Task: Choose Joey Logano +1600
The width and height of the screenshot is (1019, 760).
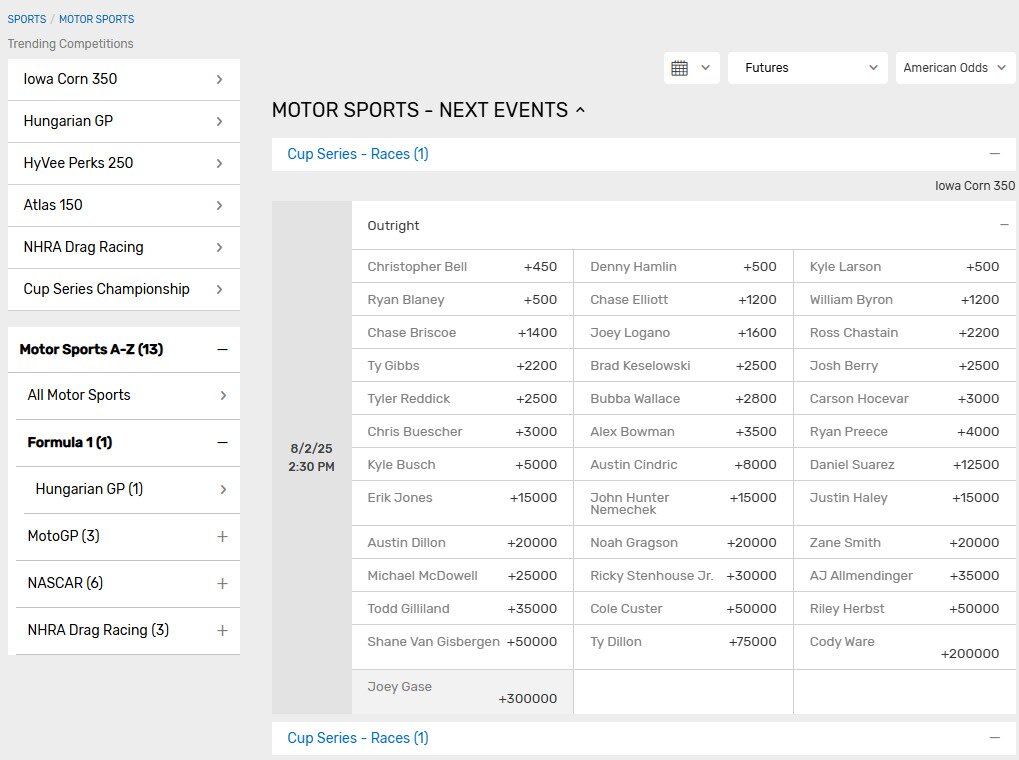Action: 683,333
